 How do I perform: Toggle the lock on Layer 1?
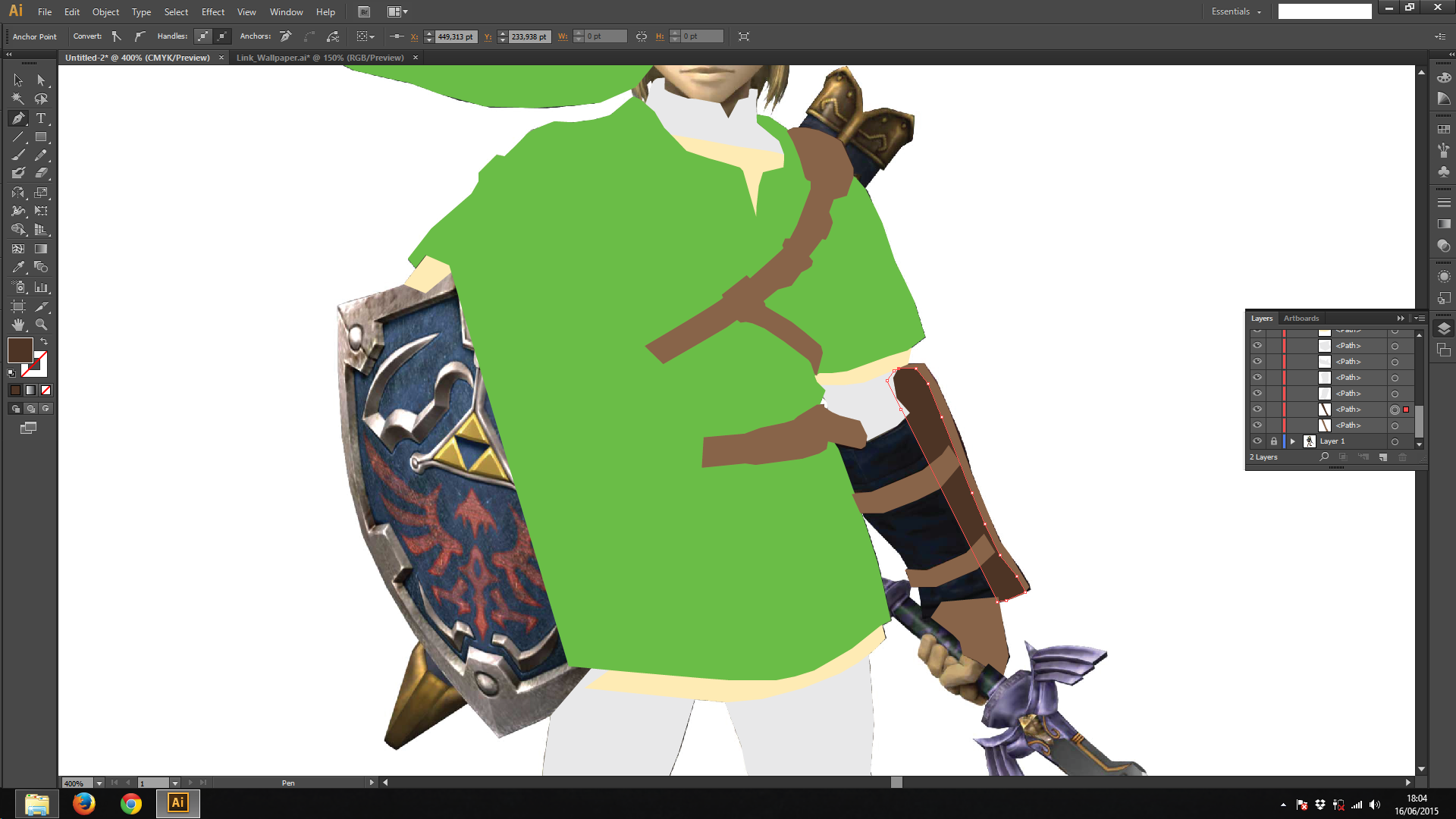(1274, 441)
